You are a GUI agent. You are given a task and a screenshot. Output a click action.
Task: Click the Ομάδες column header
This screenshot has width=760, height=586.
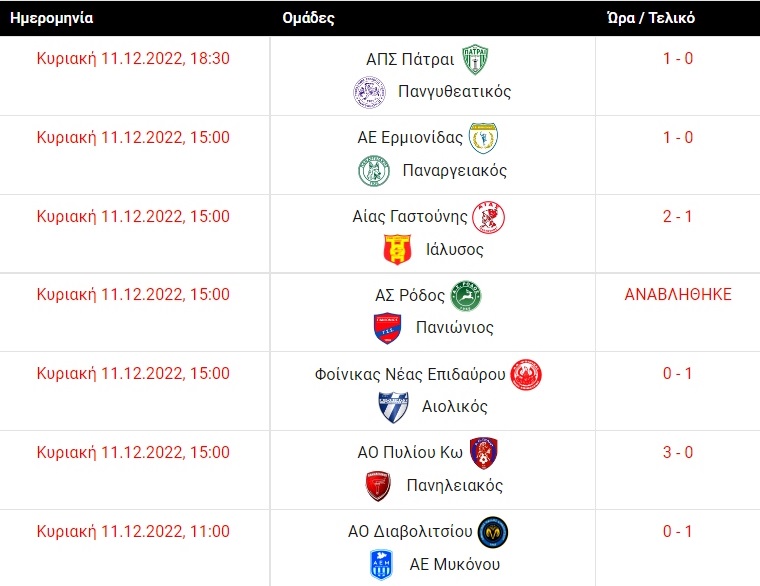click(x=309, y=18)
